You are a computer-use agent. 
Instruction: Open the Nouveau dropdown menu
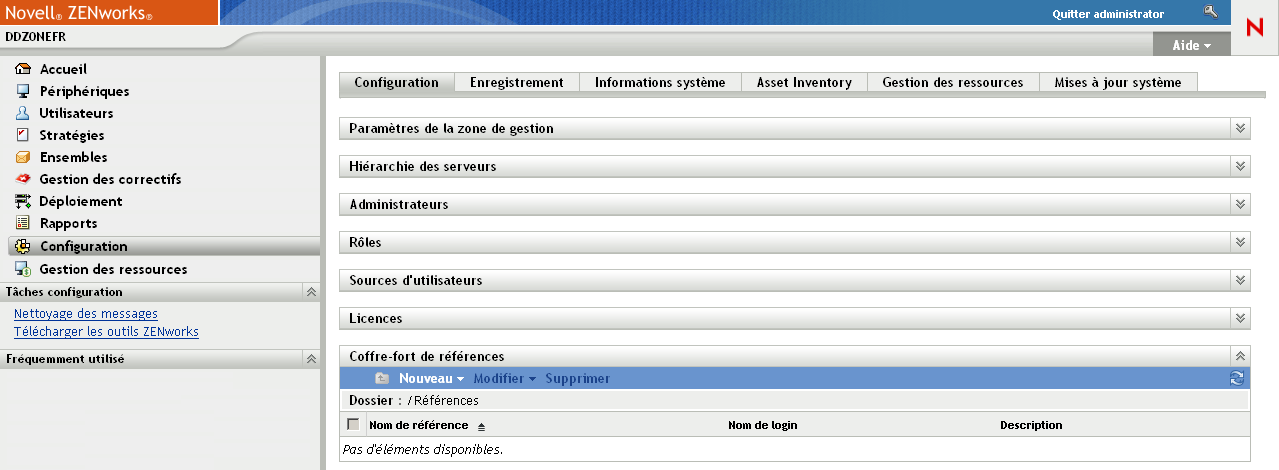[431, 379]
